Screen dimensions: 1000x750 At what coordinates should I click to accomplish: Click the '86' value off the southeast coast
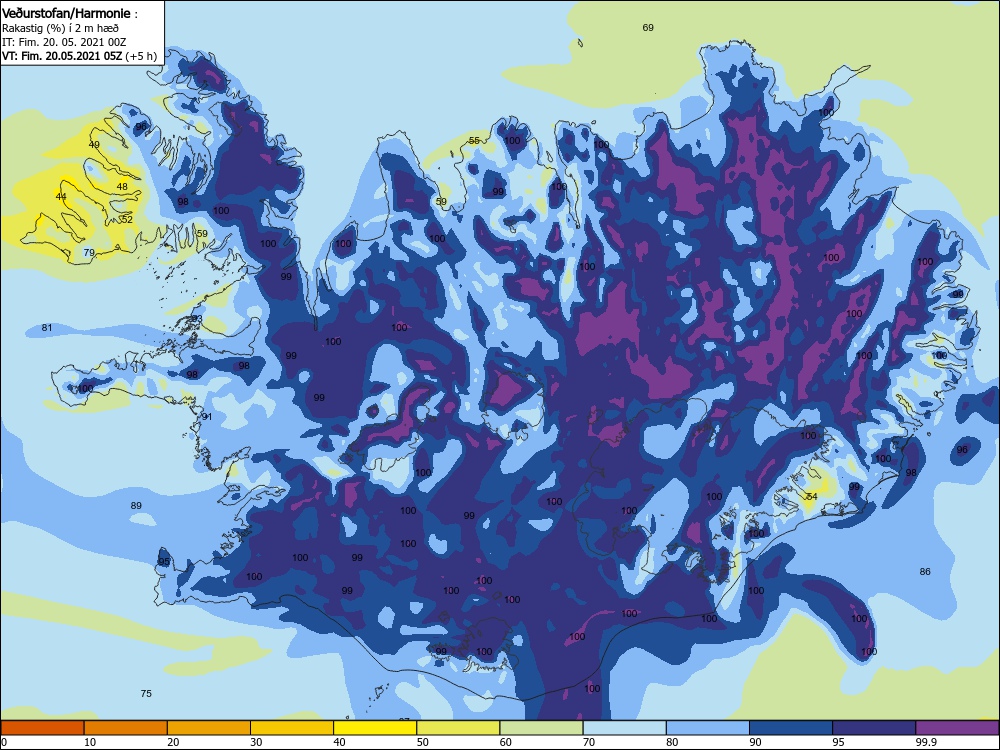tap(925, 571)
